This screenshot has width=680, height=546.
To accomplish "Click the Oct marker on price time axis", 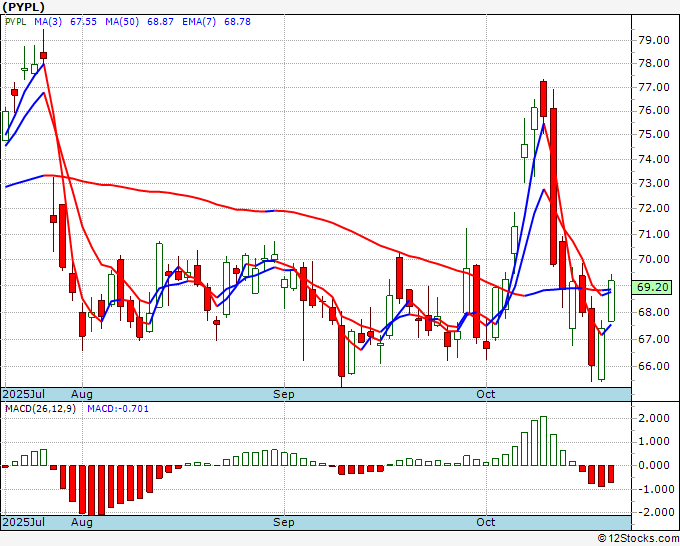I will pyautogui.click(x=487, y=395).
